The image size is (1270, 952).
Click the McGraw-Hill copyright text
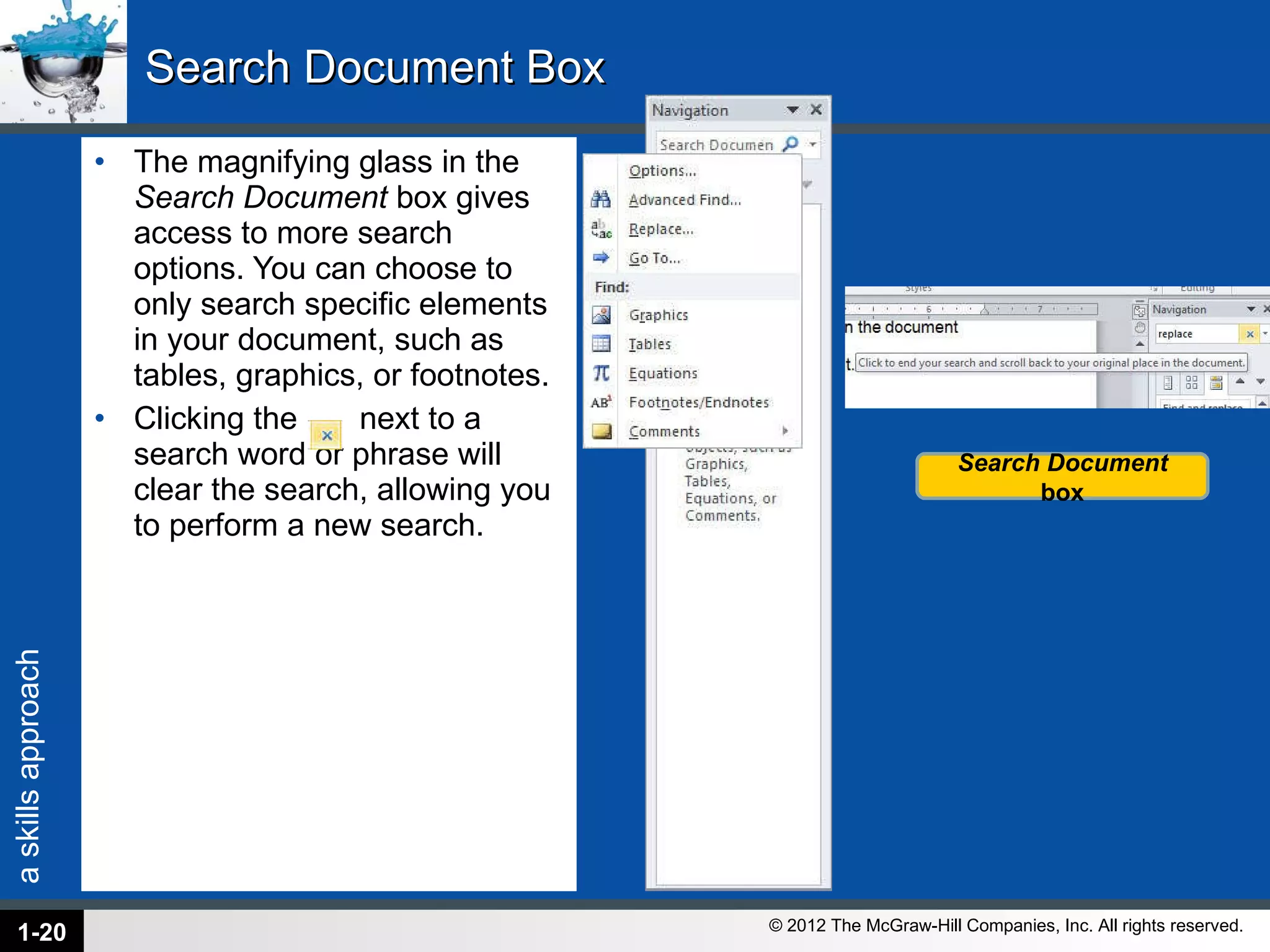(1006, 925)
